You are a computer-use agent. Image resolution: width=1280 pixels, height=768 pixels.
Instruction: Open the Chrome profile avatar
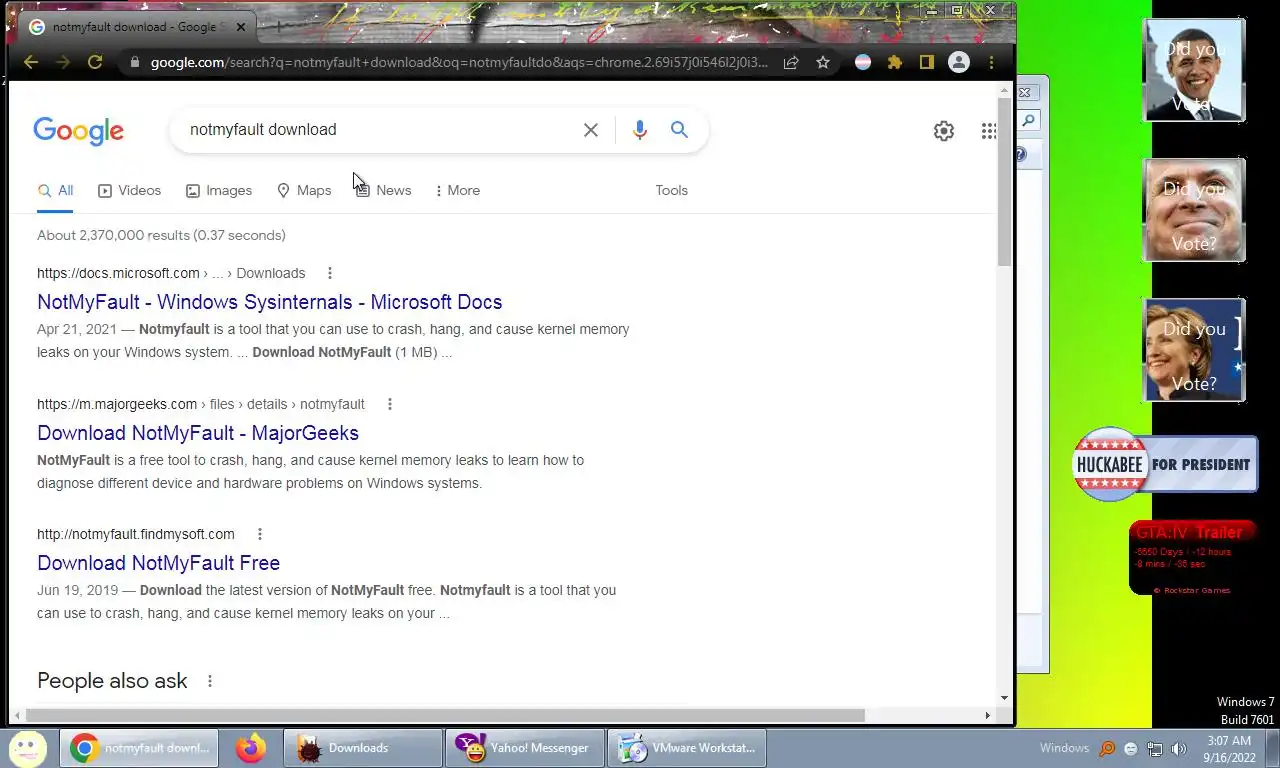959,62
